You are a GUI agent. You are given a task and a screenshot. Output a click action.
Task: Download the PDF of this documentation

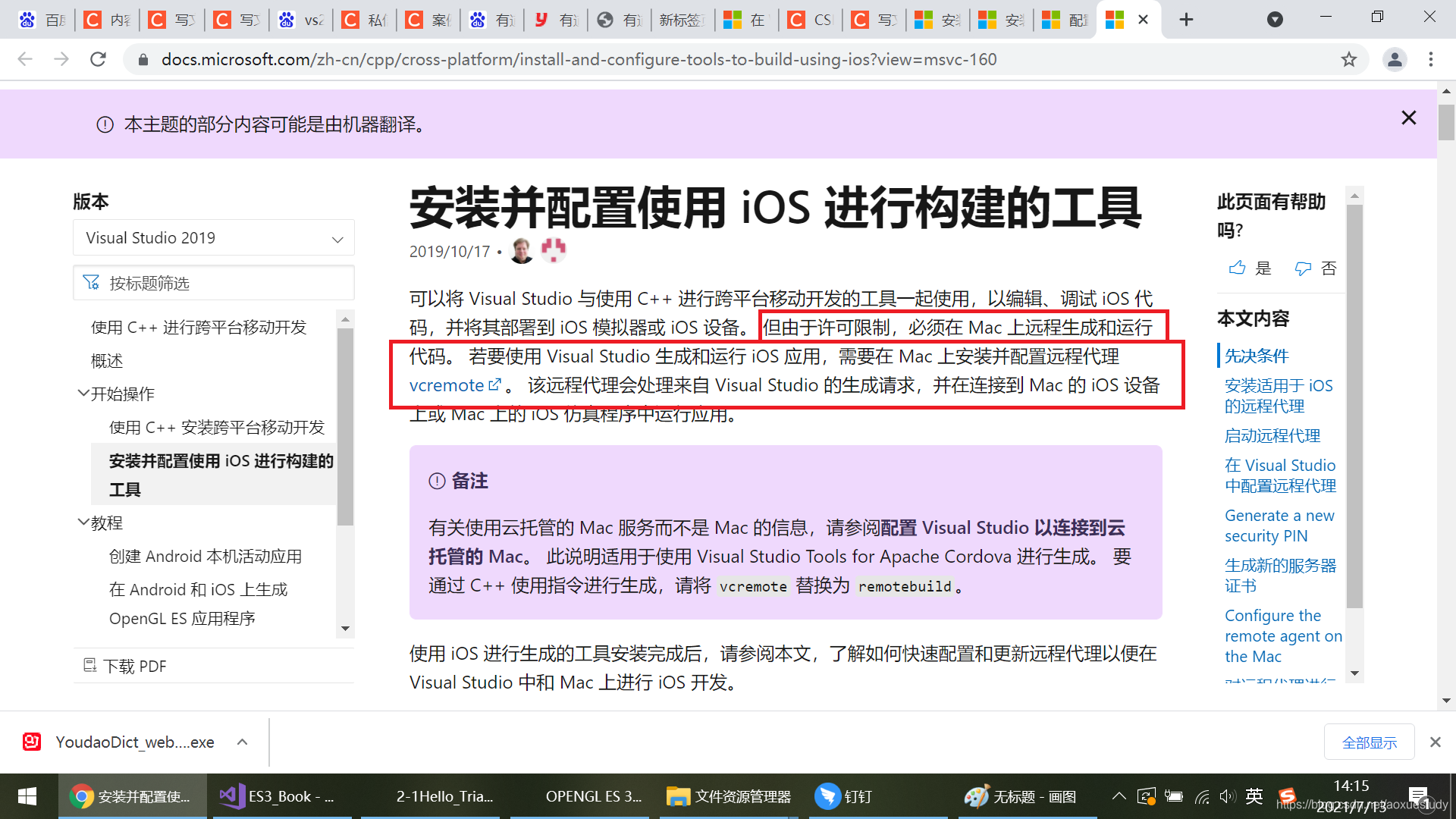coord(125,666)
